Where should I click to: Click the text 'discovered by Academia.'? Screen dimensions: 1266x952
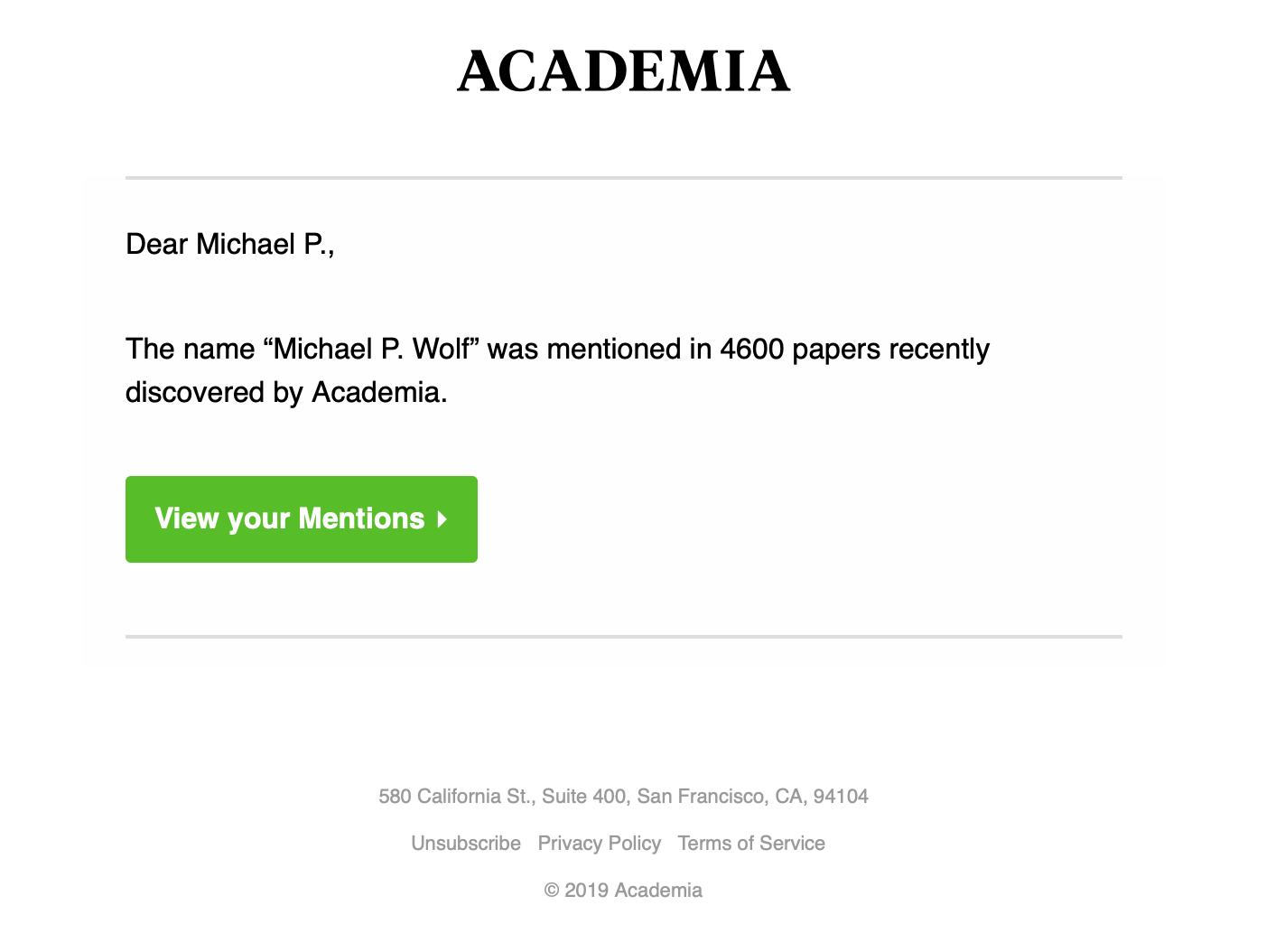[x=286, y=392]
